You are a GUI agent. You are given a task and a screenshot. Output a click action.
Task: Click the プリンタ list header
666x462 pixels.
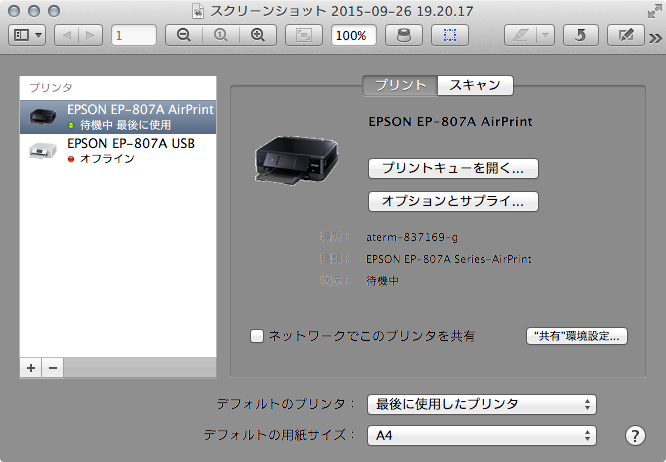51,87
